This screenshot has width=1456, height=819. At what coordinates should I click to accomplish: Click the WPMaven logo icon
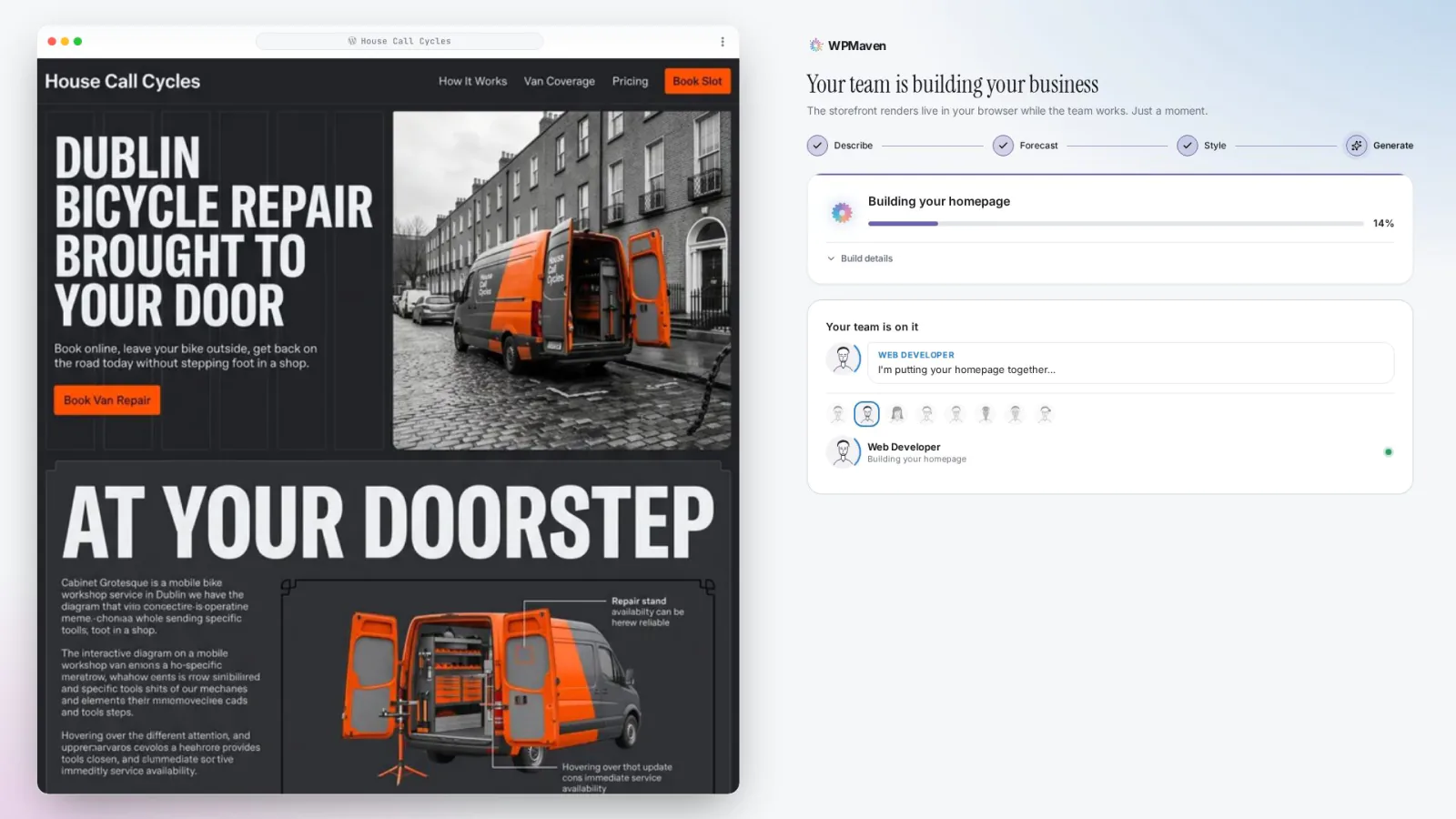coord(816,45)
